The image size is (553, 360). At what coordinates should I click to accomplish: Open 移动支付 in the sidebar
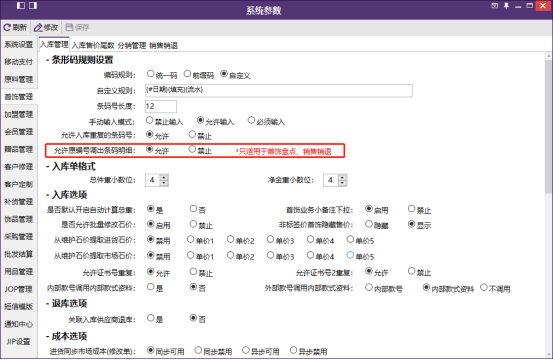[x=19, y=62]
